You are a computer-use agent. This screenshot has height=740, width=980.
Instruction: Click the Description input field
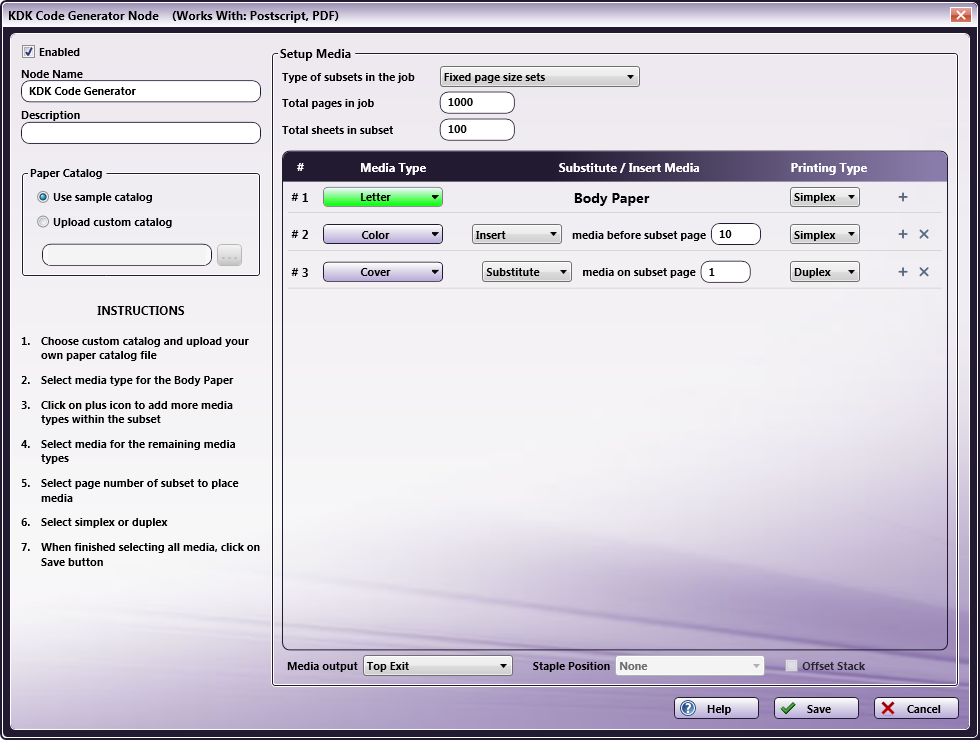tap(141, 133)
